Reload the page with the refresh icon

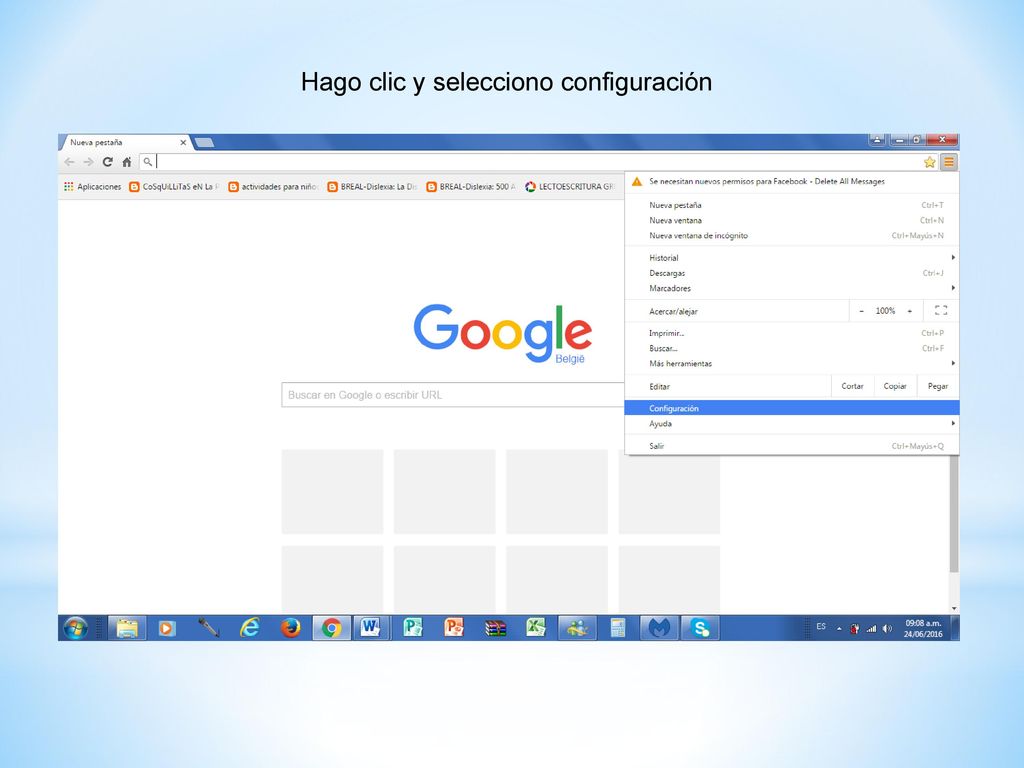click(x=108, y=162)
